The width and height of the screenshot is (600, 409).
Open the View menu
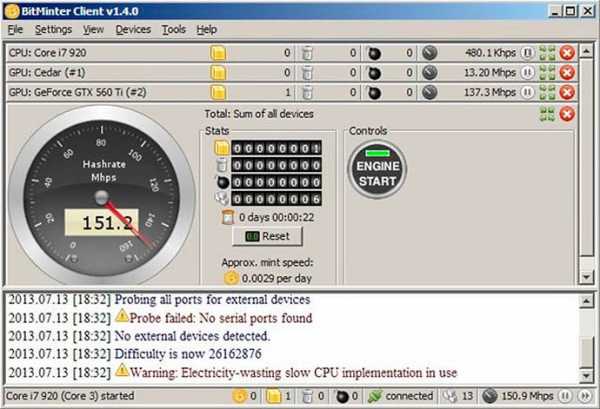(x=93, y=29)
